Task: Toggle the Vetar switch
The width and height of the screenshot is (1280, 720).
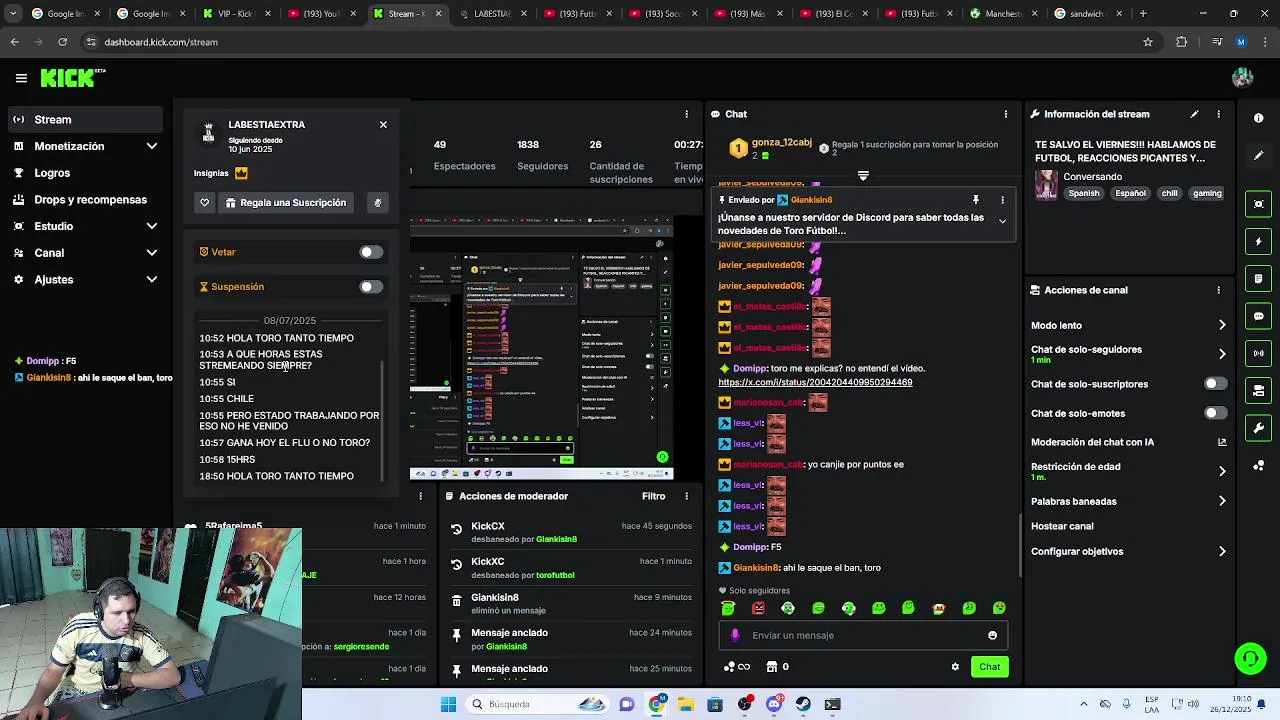Action: (x=371, y=252)
